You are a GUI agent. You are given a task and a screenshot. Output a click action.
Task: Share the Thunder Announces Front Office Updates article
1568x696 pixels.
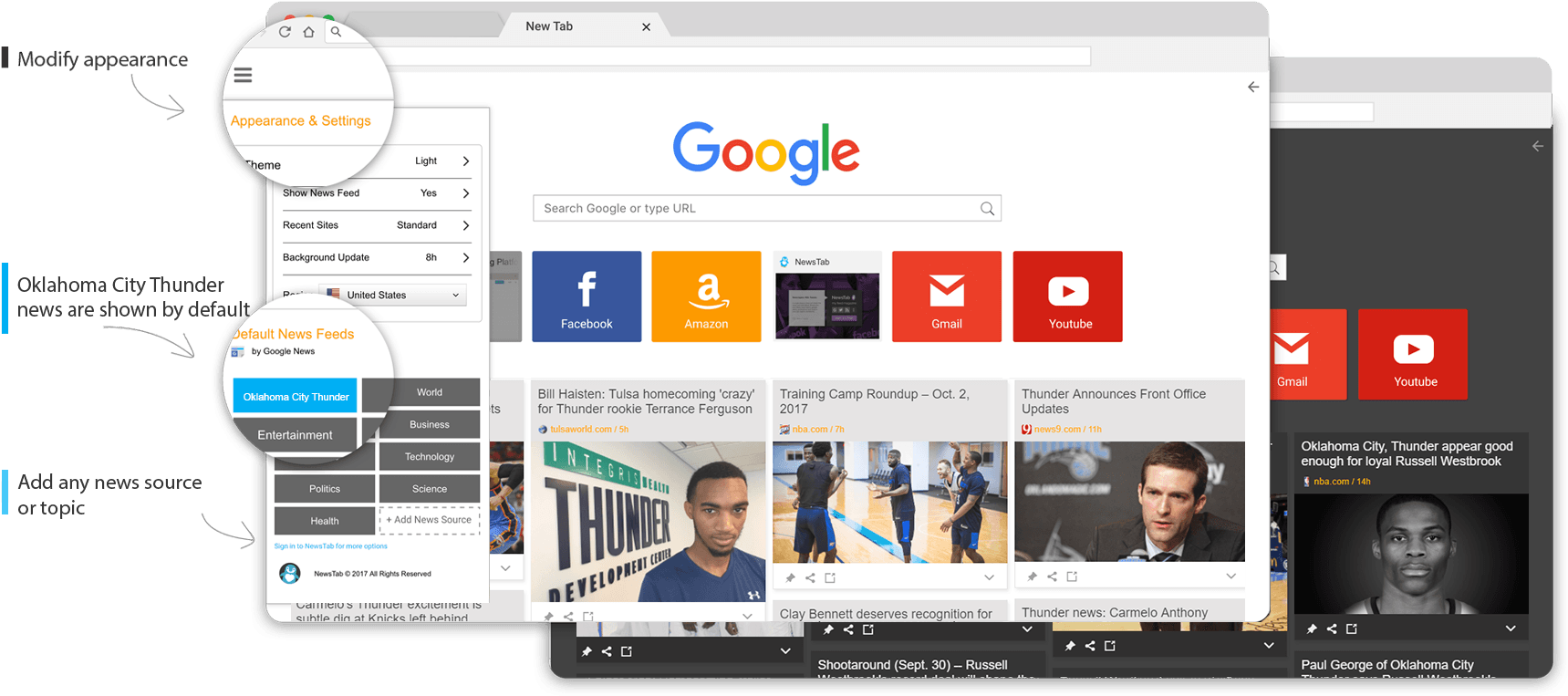(1052, 577)
